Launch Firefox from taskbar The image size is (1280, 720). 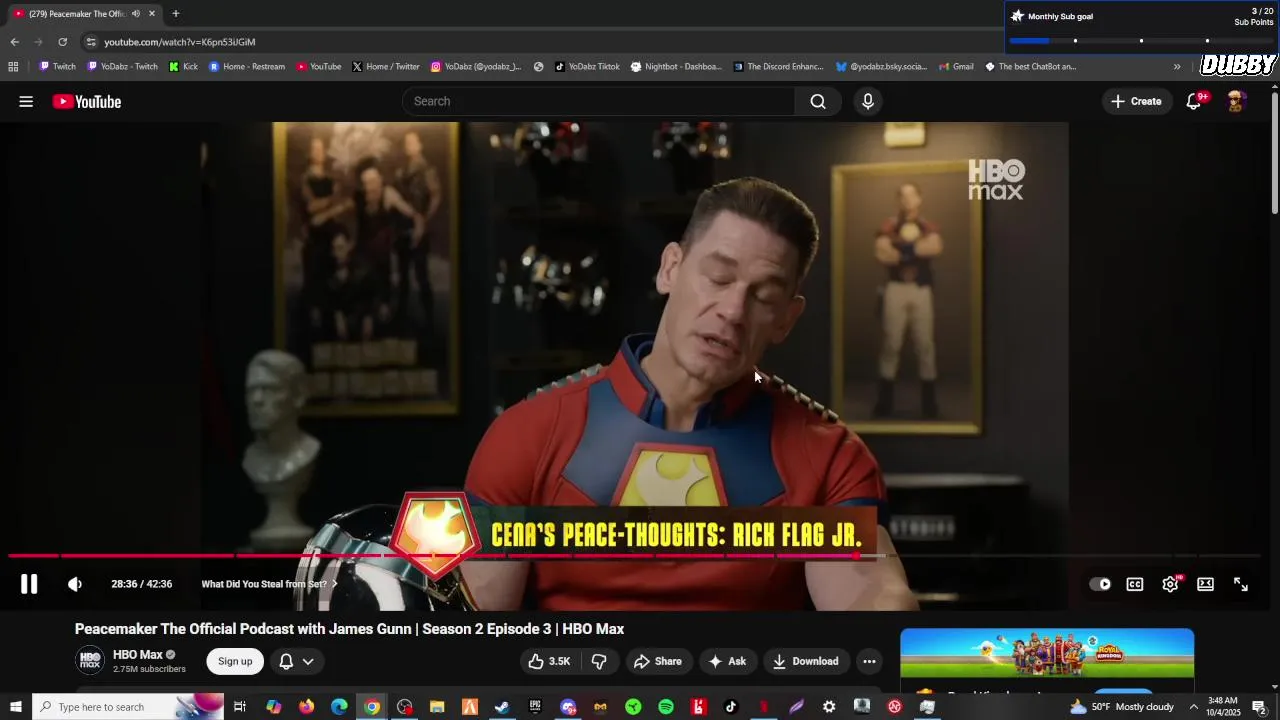point(306,707)
